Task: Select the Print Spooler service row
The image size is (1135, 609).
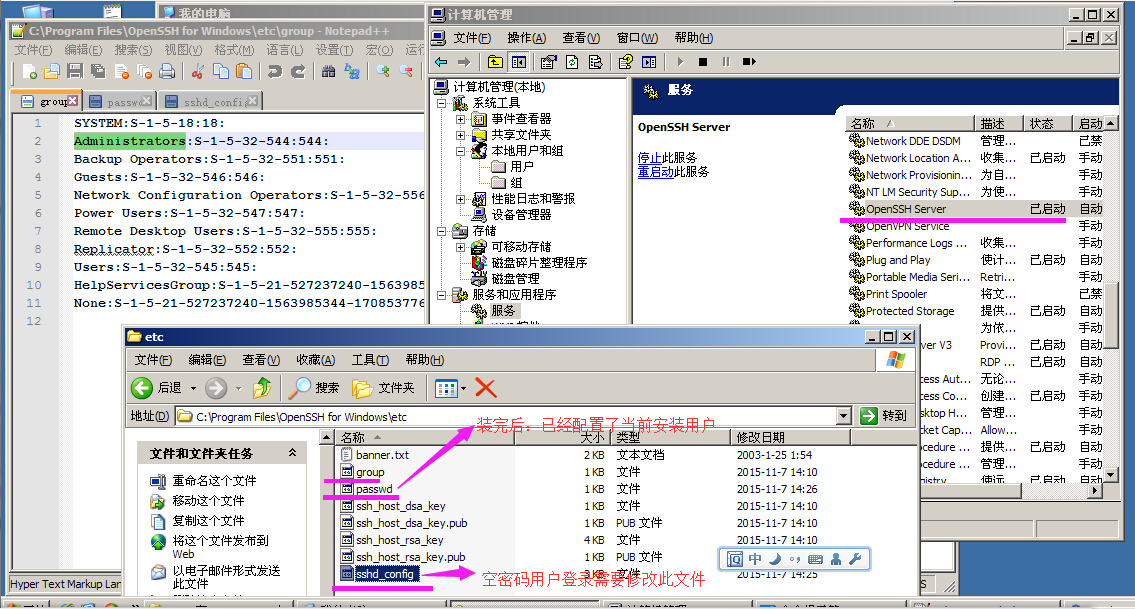Action: click(974, 294)
